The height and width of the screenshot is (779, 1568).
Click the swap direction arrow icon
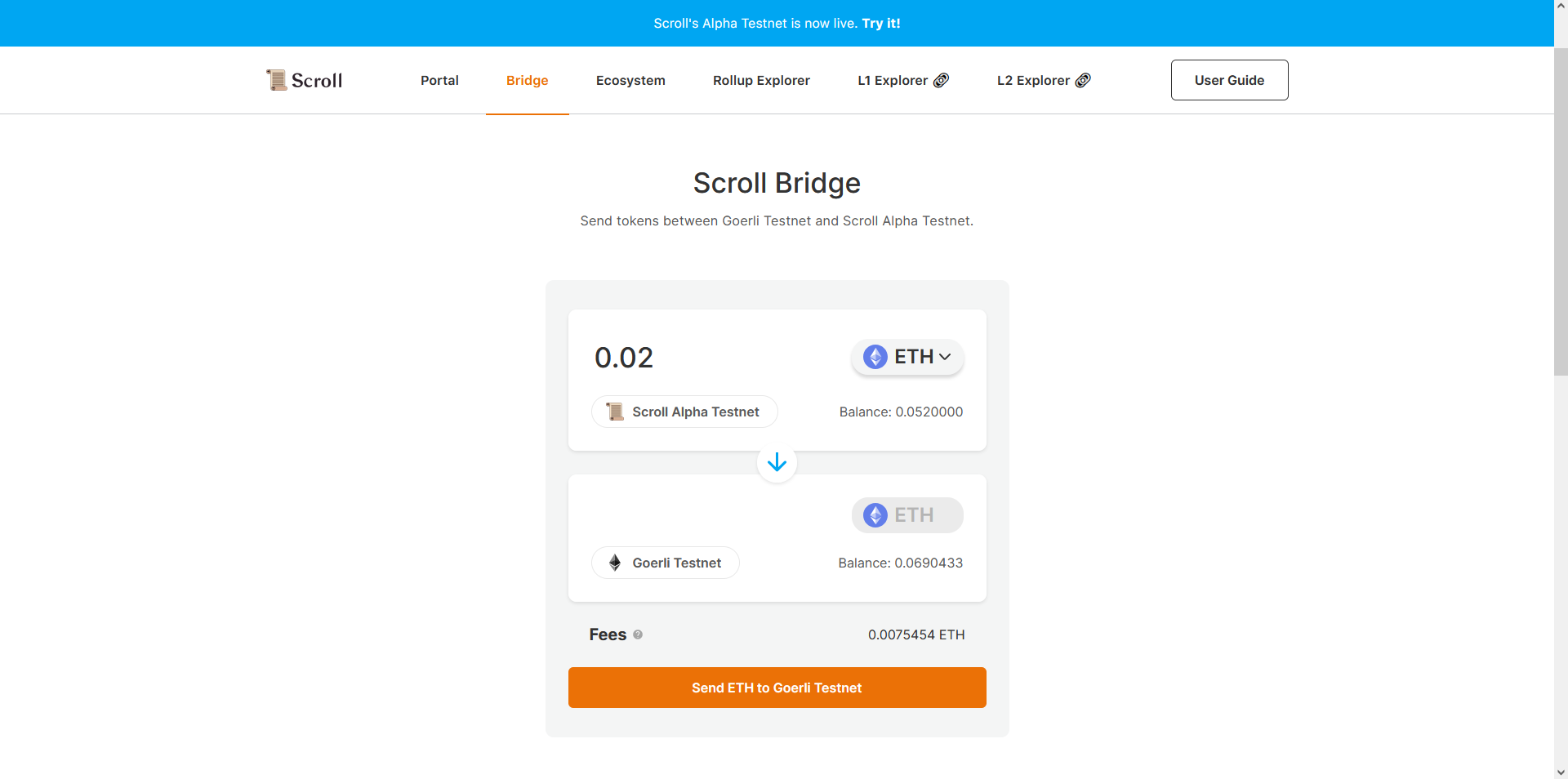point(777,463)
